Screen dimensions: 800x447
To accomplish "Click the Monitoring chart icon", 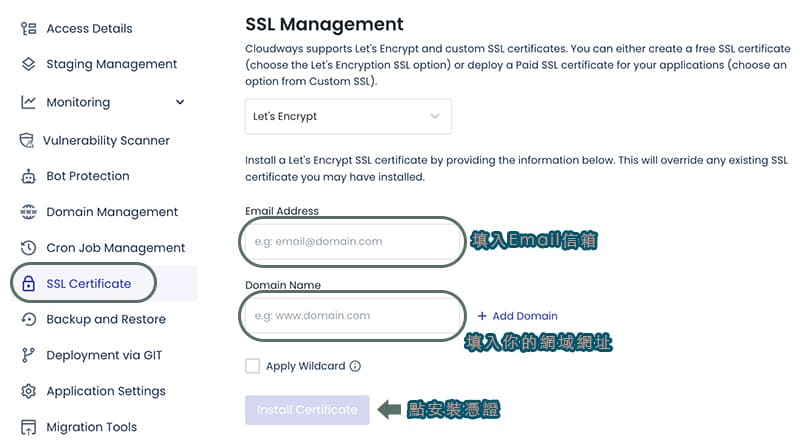I will pos(29,102).
